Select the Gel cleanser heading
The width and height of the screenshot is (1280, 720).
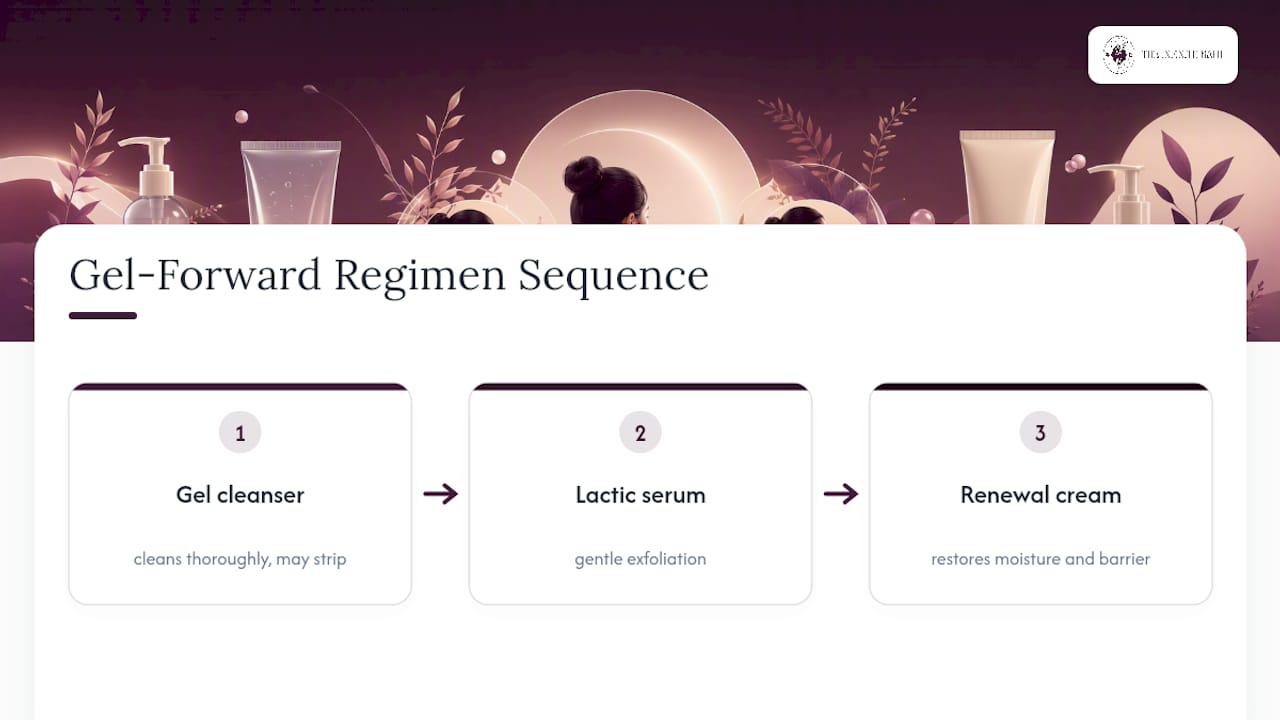click(240, 495)
